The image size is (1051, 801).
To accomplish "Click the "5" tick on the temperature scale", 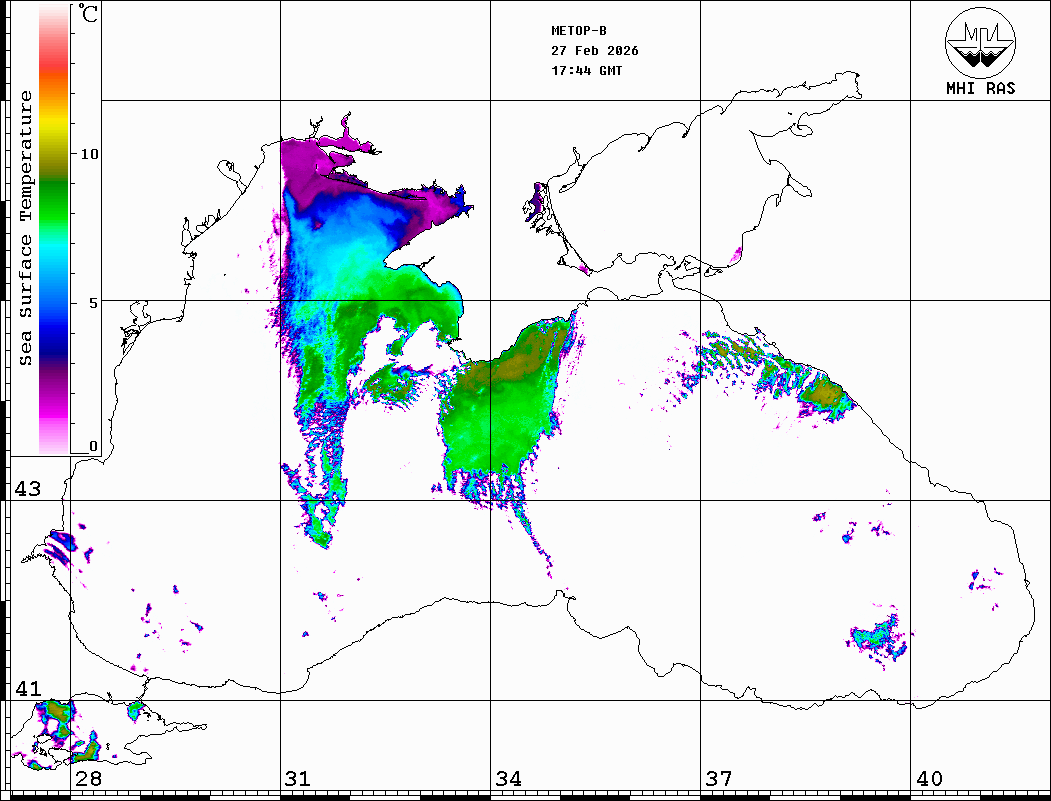I will coord(92,301).
